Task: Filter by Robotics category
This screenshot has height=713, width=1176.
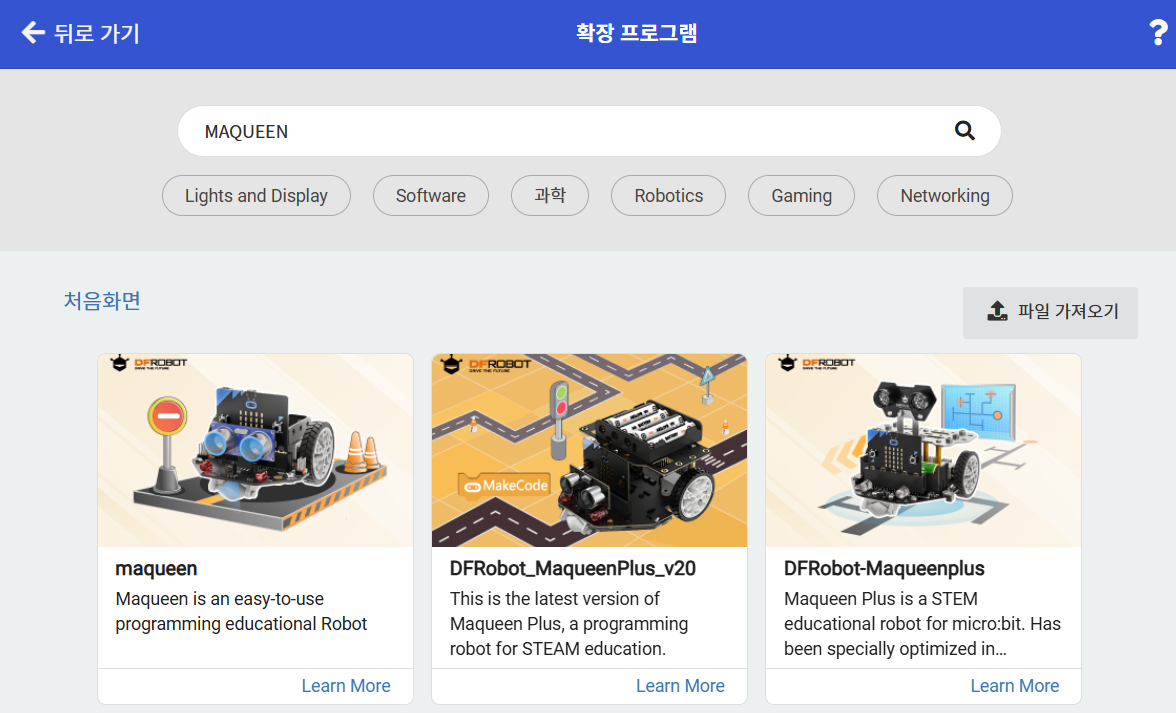Action: click(668, 196)
